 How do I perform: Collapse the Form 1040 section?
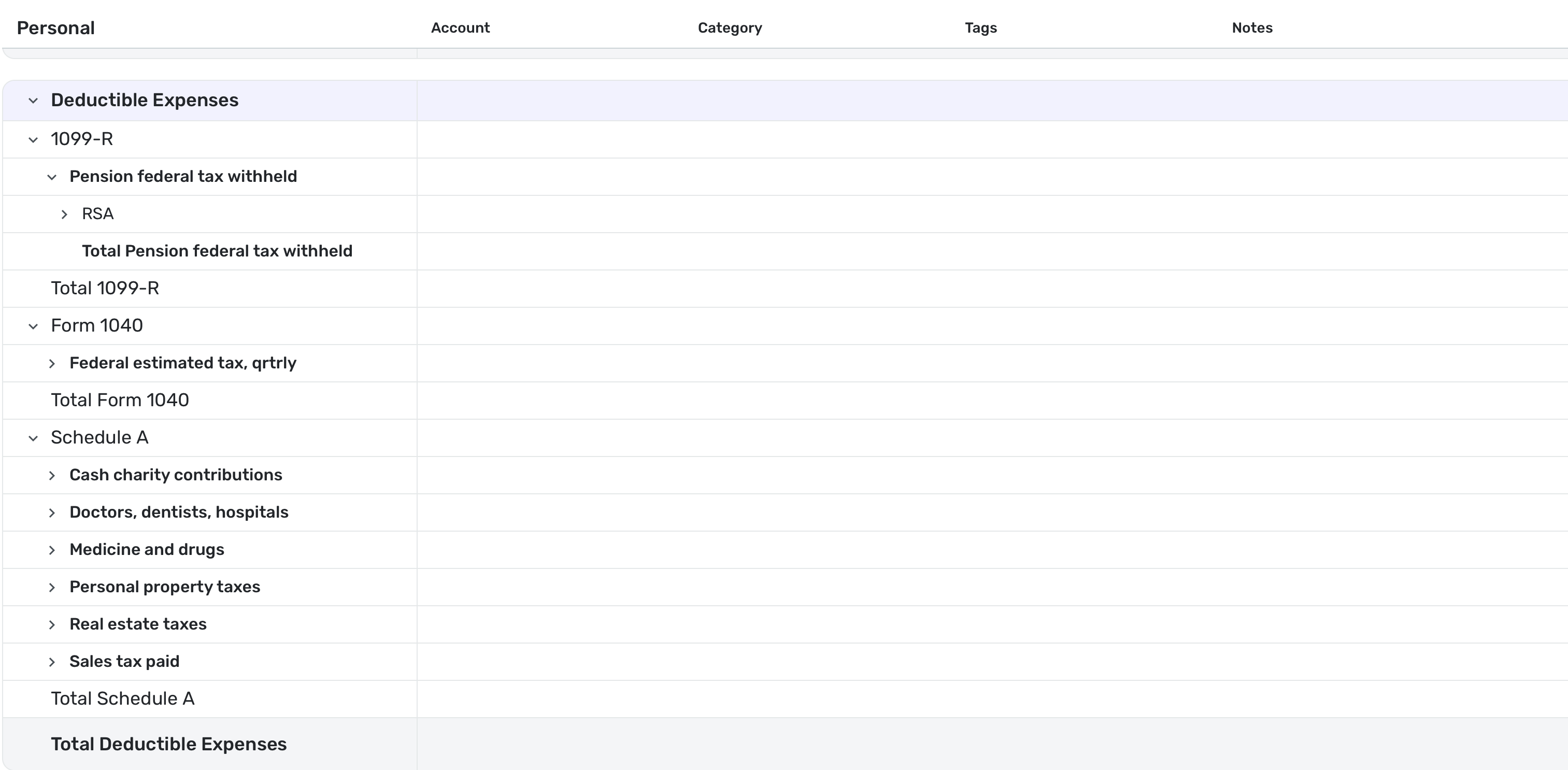pos(33,325)
